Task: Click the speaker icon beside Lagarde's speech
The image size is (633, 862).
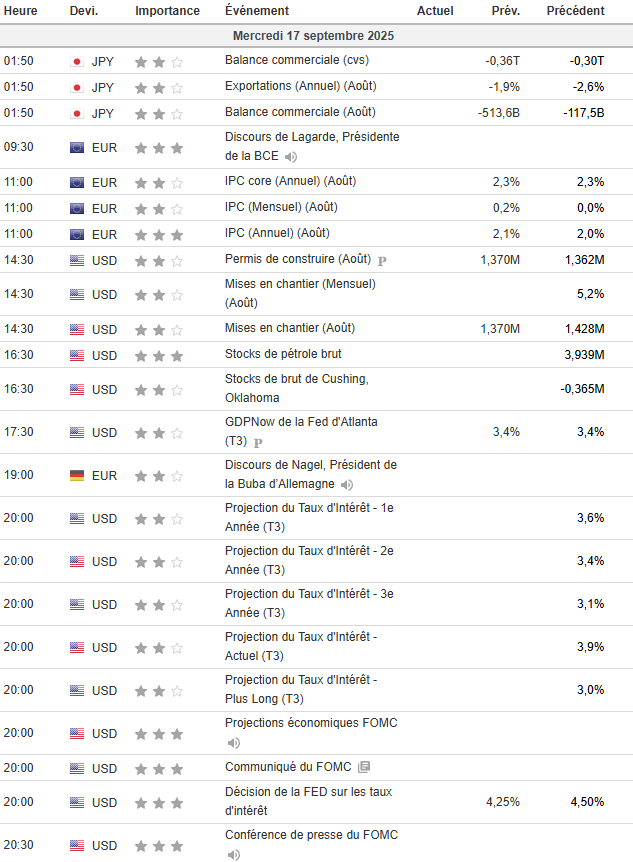Action: coord(290,157)
